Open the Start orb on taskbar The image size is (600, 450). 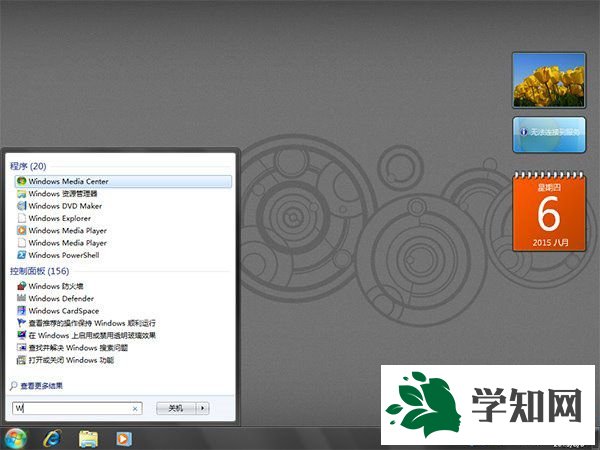(14, 439)
